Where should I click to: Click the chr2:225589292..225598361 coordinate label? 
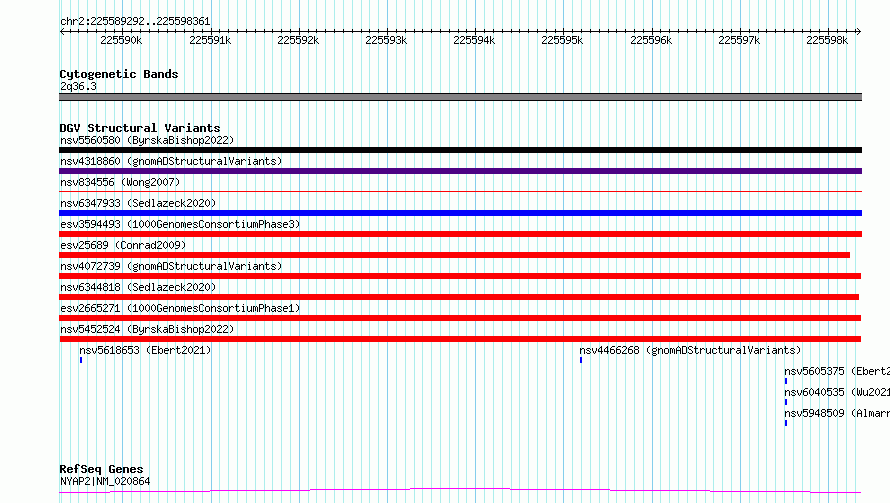click(135, 21)
